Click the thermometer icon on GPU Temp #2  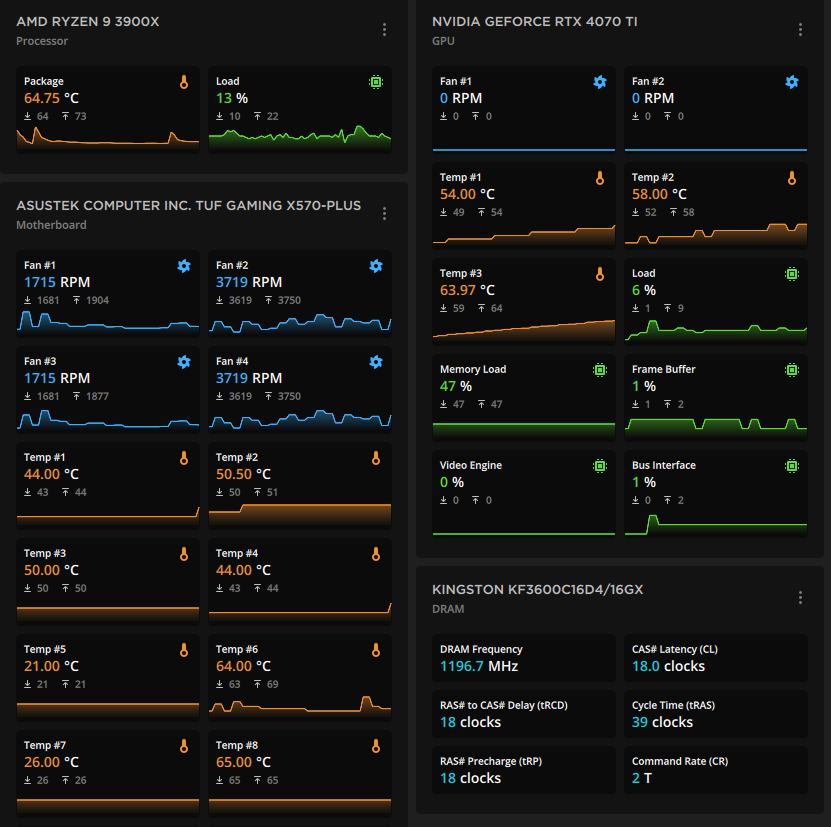coord(792,178)
